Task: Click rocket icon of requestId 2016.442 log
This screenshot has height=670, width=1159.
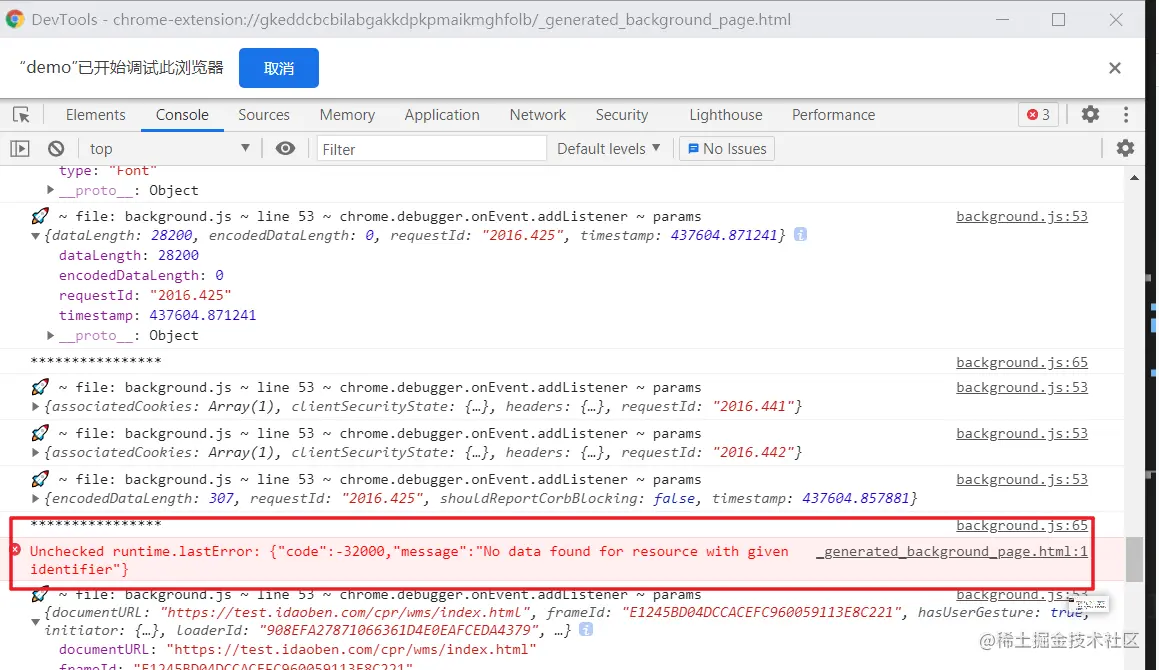Action: [x=40, y=433]
